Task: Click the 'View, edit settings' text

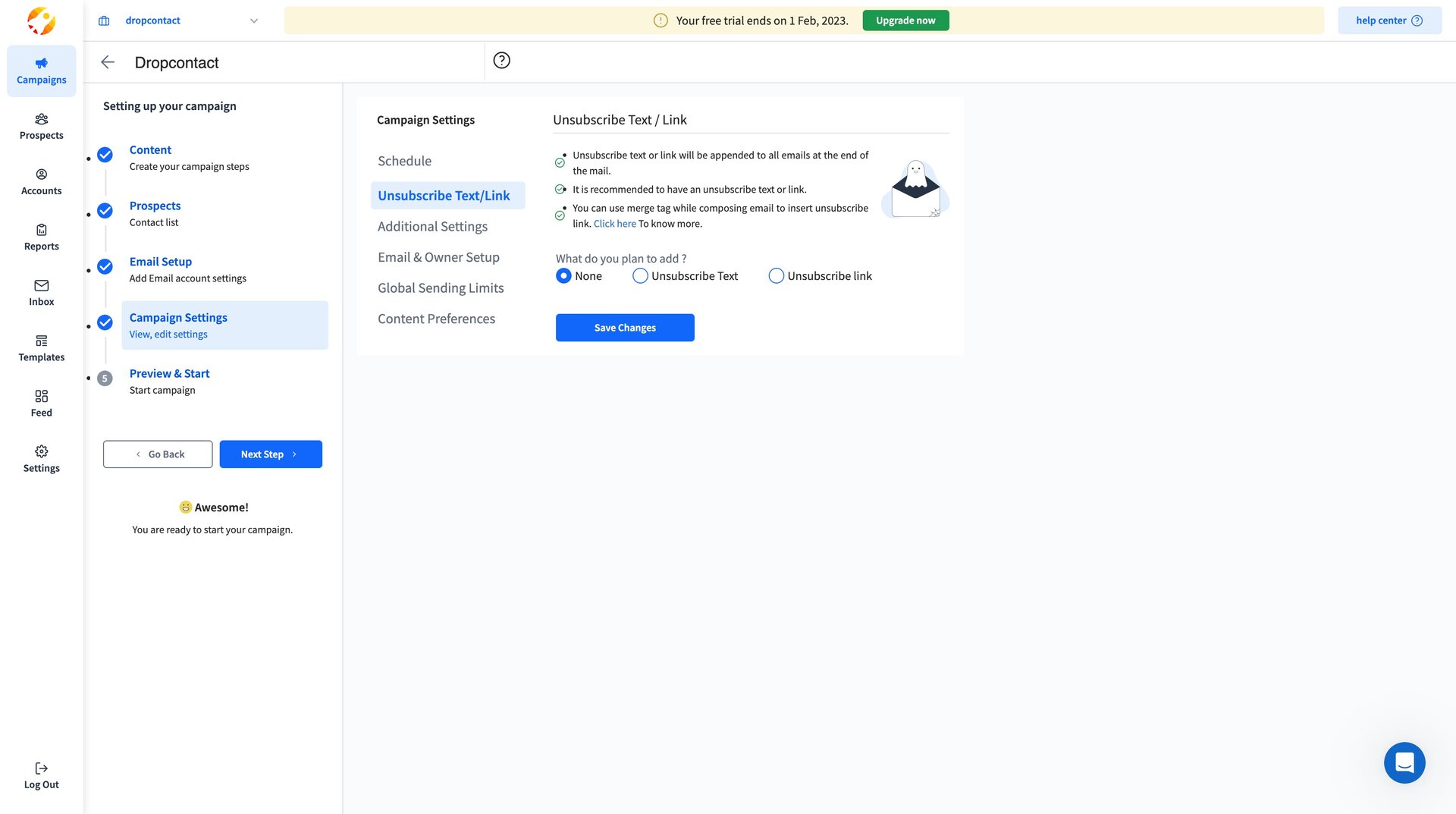Action: [x=168, y=335]
